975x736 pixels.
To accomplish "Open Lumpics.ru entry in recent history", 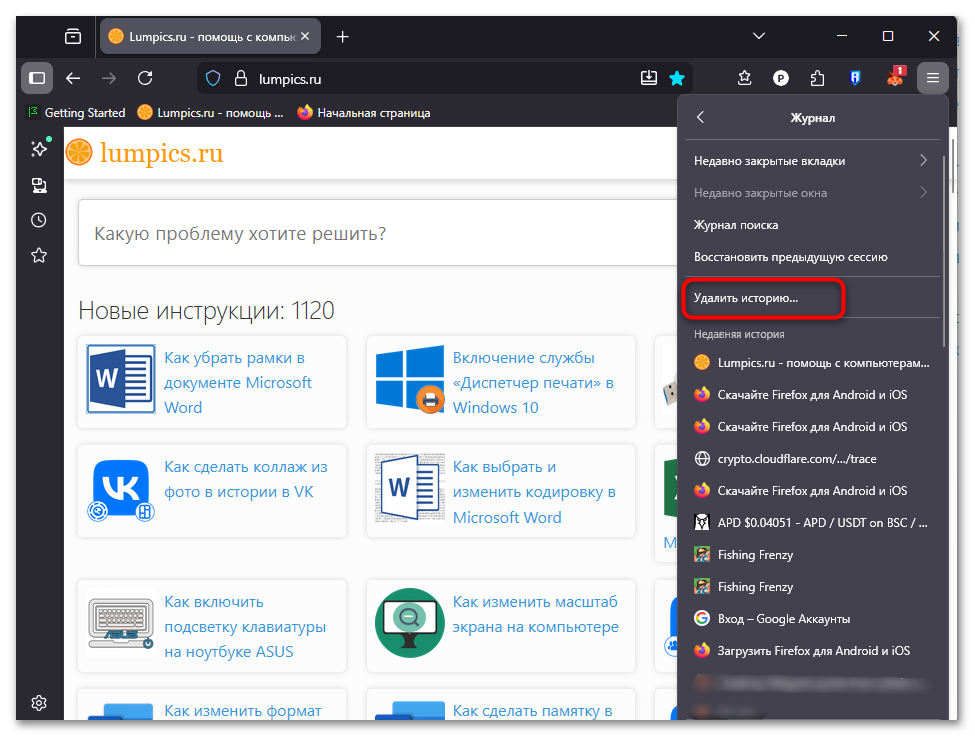I will [812, 362].
